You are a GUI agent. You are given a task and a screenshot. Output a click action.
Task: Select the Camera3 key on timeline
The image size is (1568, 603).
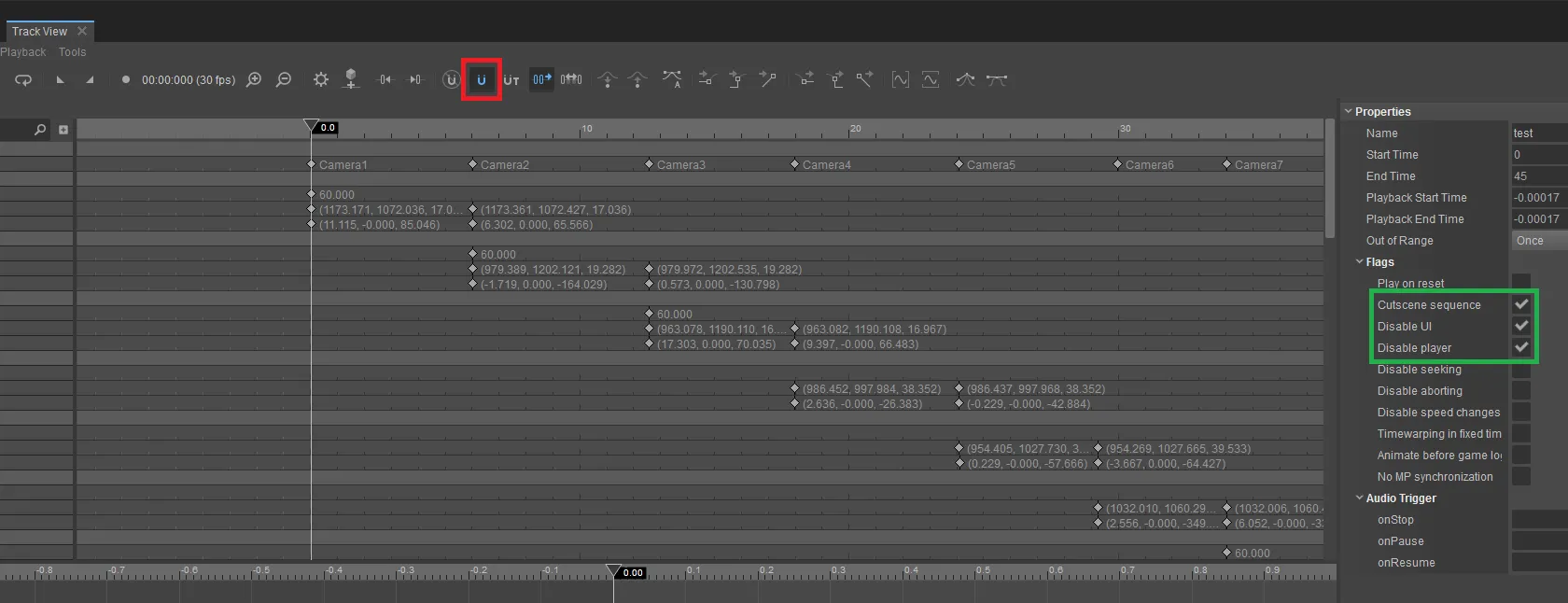click(650, 164)
